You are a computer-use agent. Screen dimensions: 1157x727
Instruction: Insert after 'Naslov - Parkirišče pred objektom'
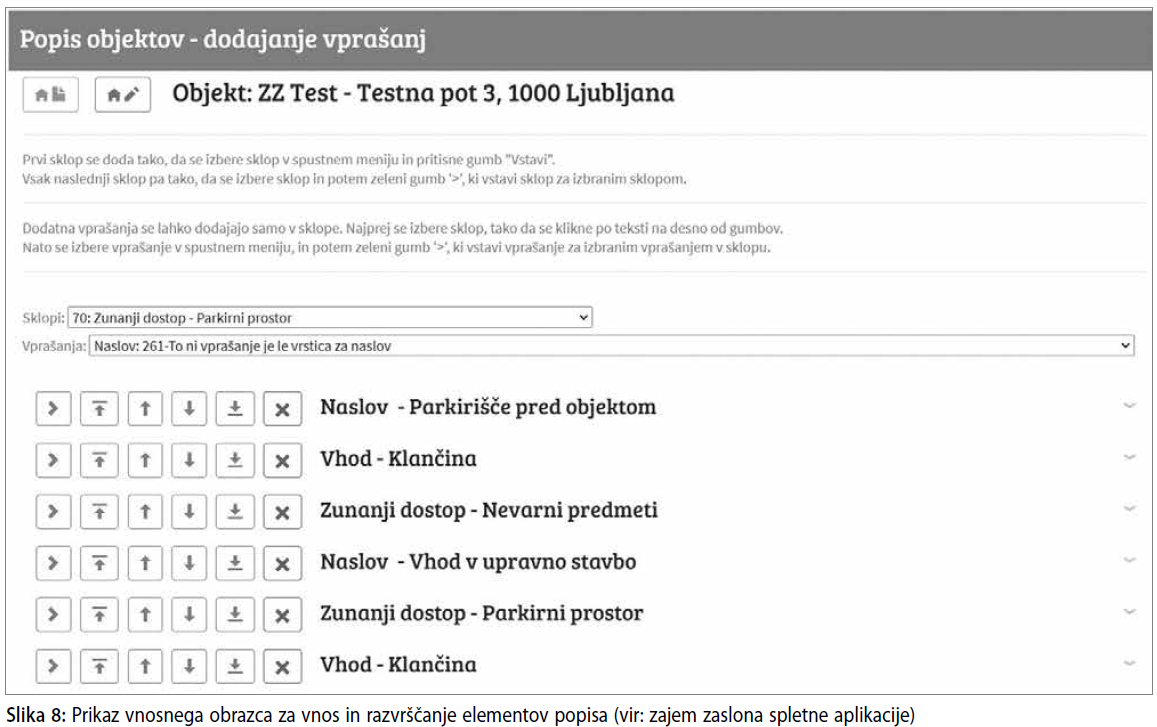(x=53, y=408)
